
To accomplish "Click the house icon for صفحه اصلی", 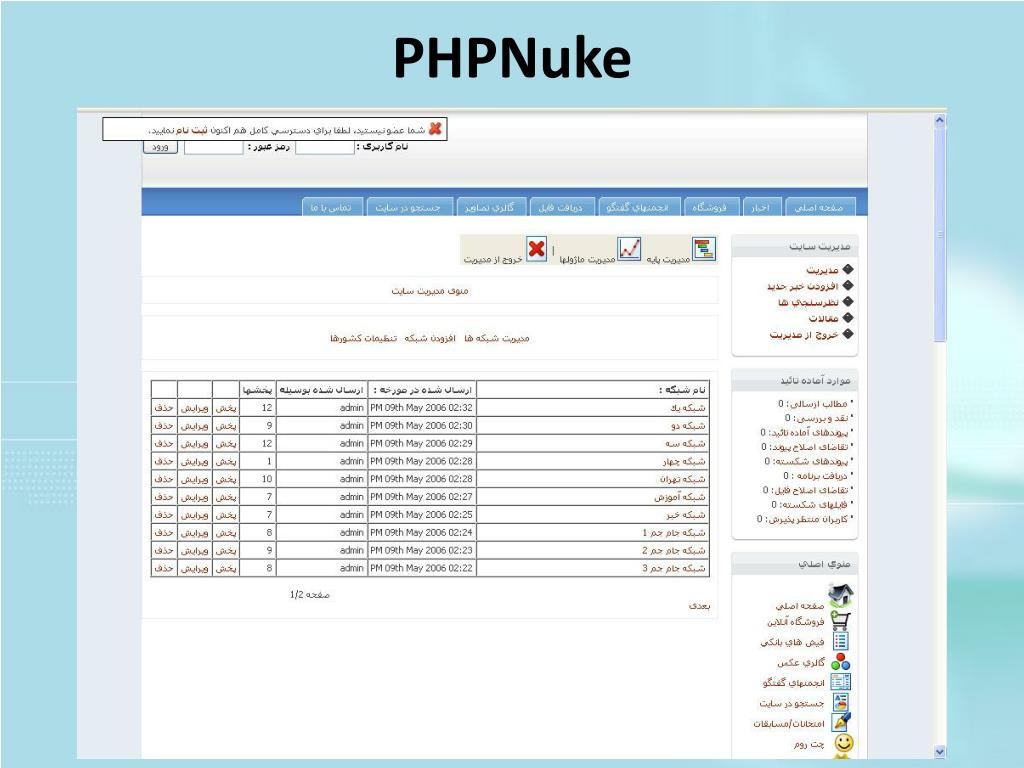I will (x=840, y=596).
